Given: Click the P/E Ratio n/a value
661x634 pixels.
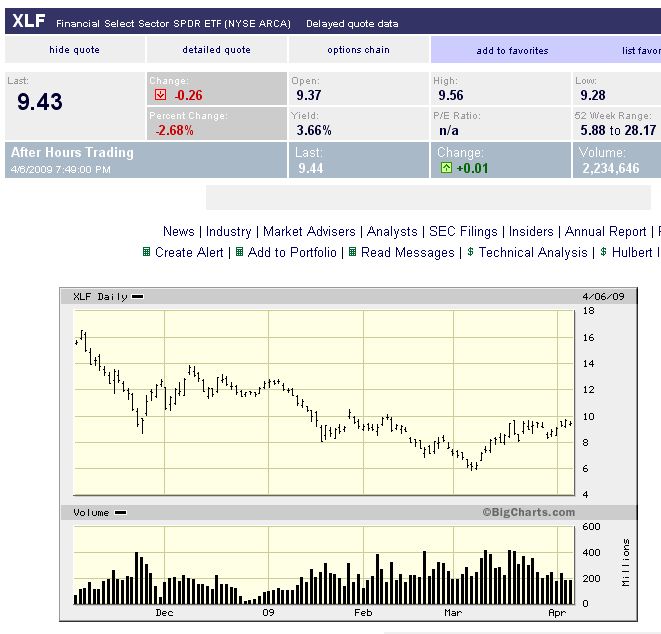Looking at the screenshot, I should coord(449,130).
